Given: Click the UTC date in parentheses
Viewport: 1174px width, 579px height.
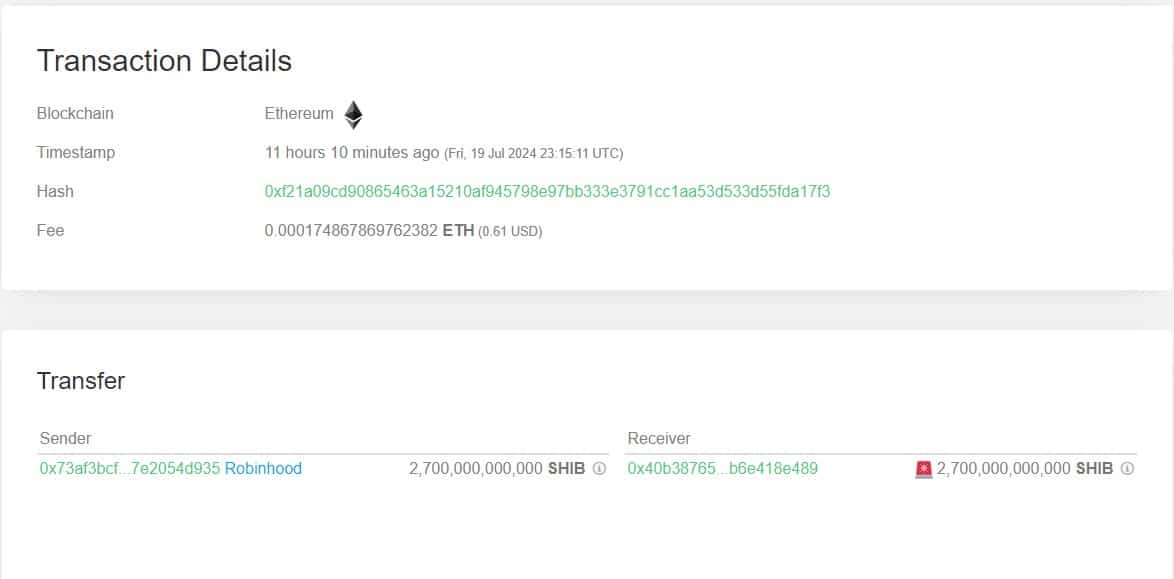Looking at the screenshot, I should pos(534,153).
